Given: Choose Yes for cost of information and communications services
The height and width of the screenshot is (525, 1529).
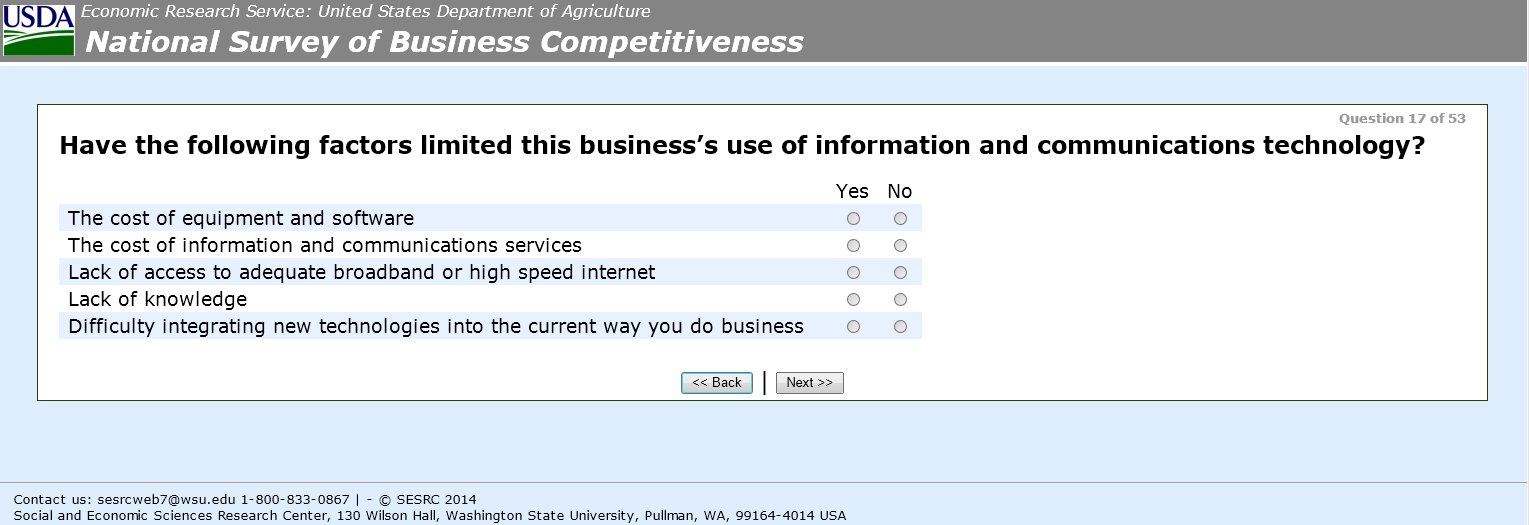Looking at the screenshot, I should pyautogui.click(x=853, y=246).
